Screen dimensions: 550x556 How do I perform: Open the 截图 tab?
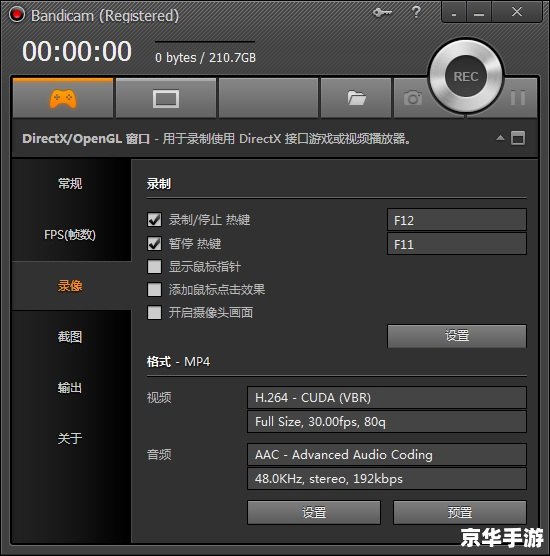point(70,337)
